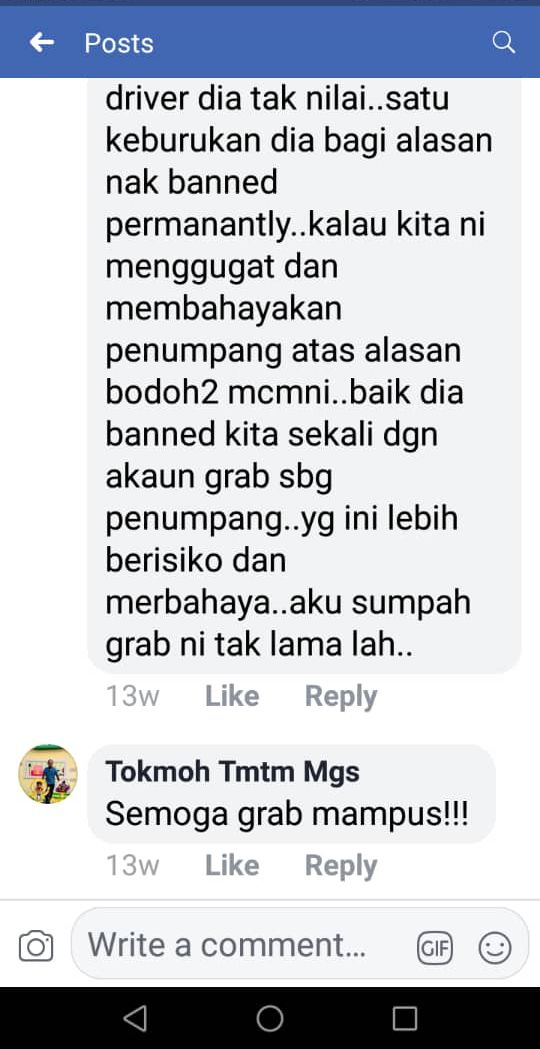
Task: Open the GIF picker
Action: [x=435, y=948]
